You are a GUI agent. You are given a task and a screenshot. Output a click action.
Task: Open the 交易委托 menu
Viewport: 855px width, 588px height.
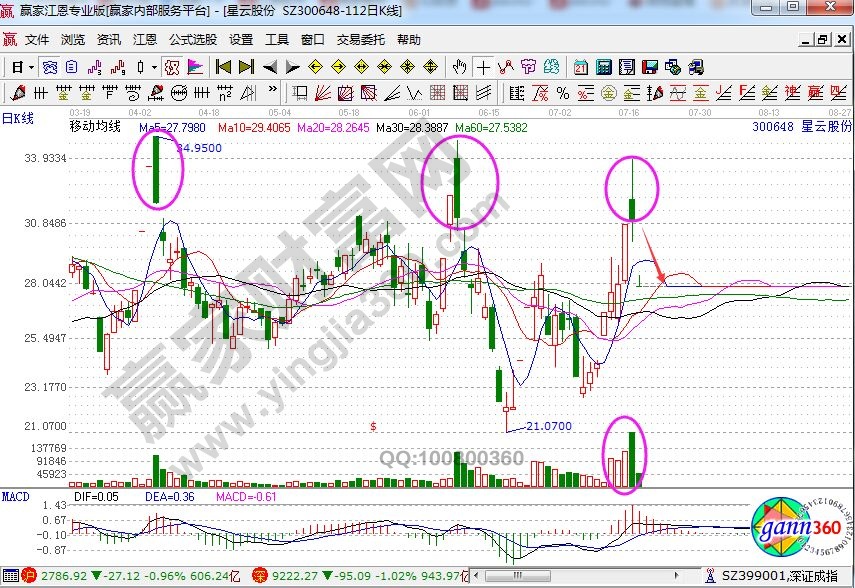tap(361, 40)
